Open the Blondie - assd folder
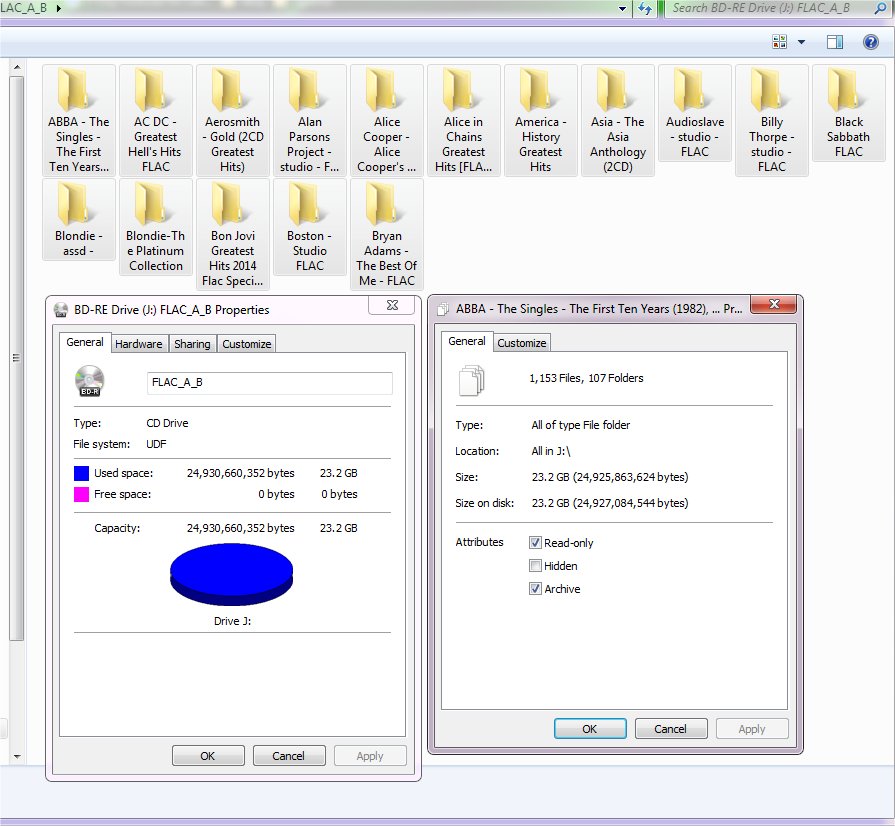The image size is (895, 826). point(79,220)
